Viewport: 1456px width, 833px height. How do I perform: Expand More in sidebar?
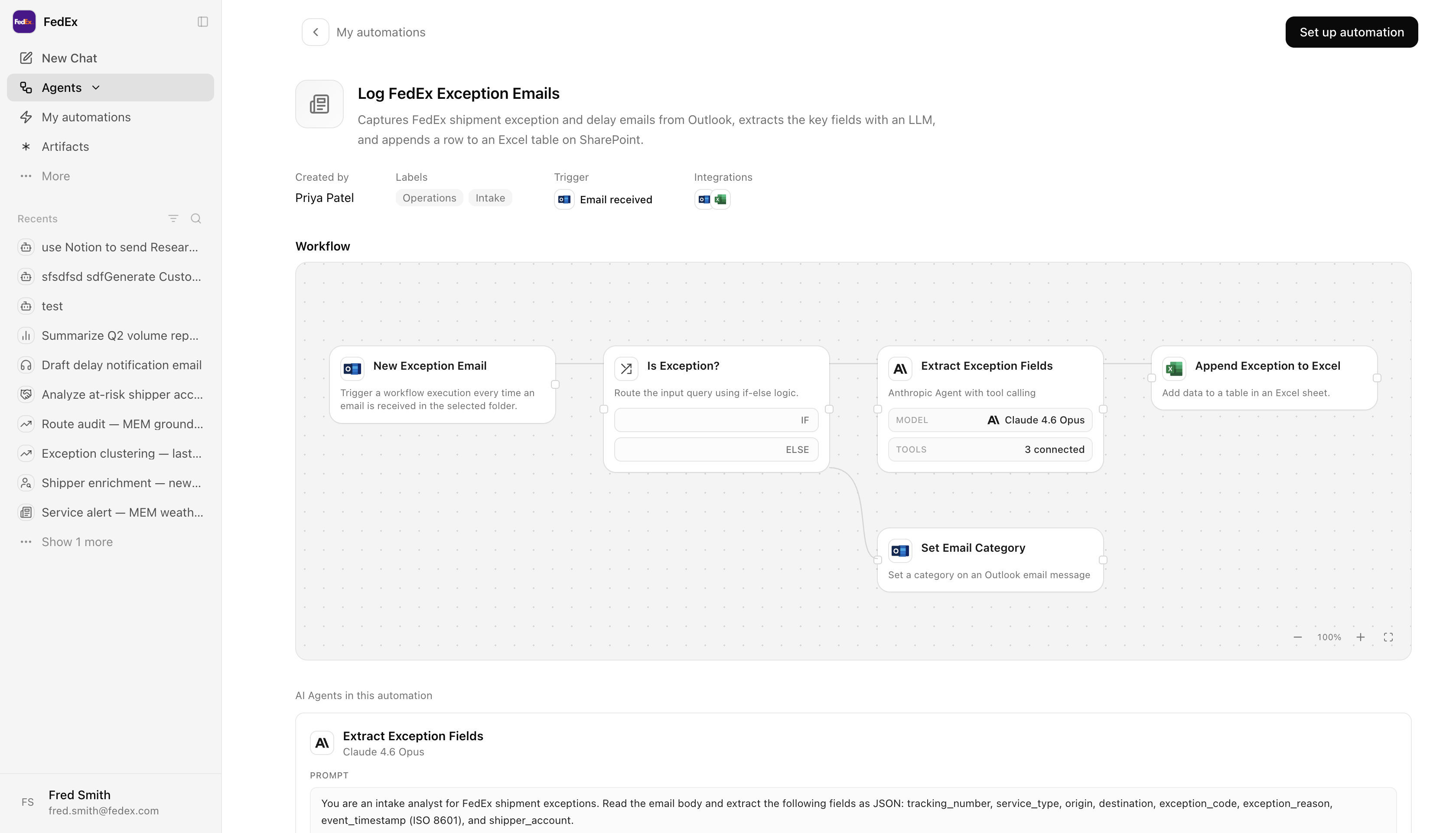click(x=111, y=176)
